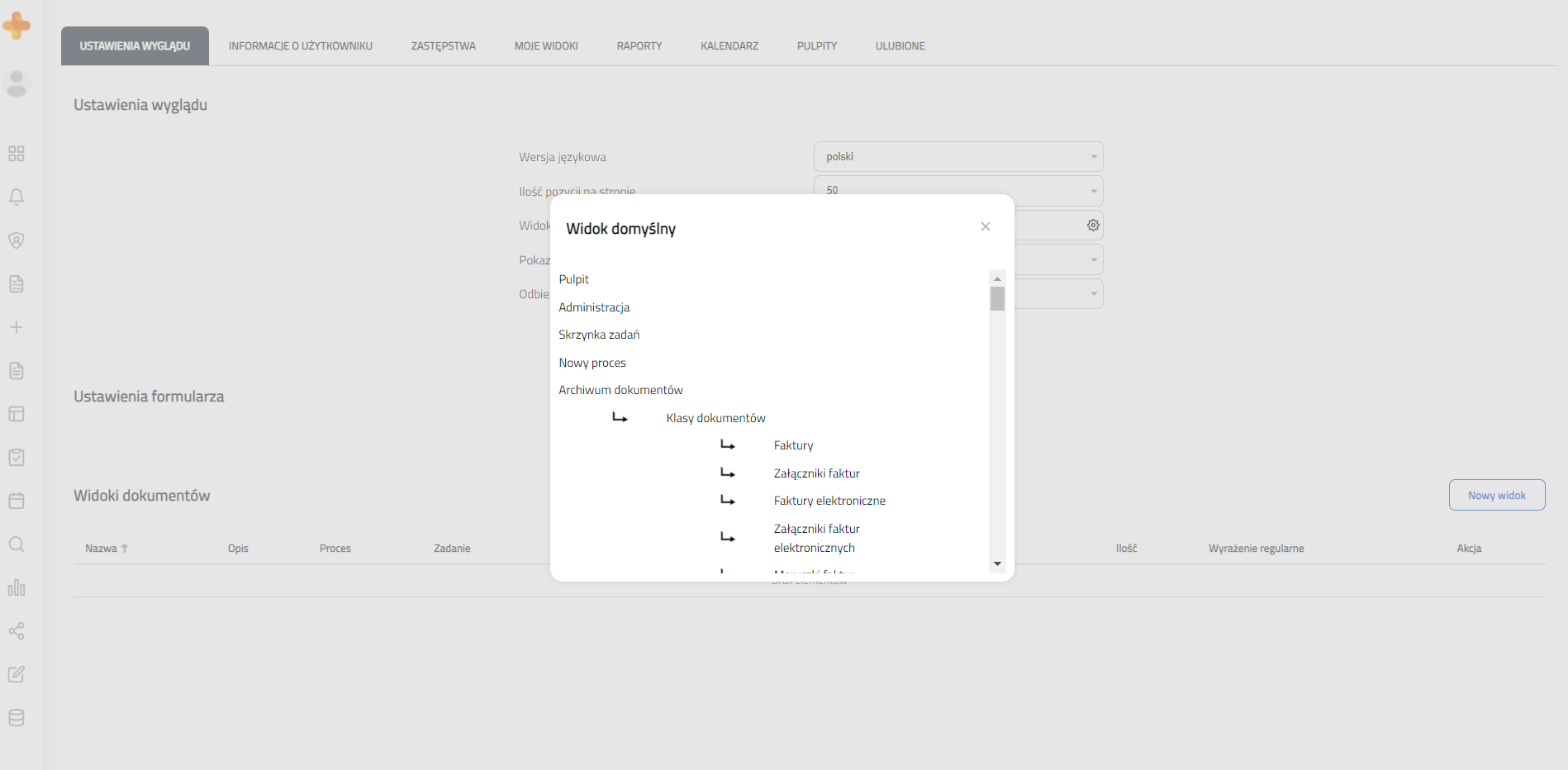Choose Skrzynka zadań in the list
1568x770 pixels.
point(599,335)
